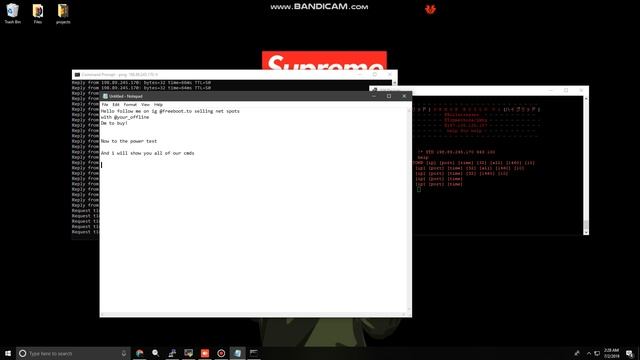Click the Command Prompt title bar icon
This screenshot has width=640, height=360.
77,75
